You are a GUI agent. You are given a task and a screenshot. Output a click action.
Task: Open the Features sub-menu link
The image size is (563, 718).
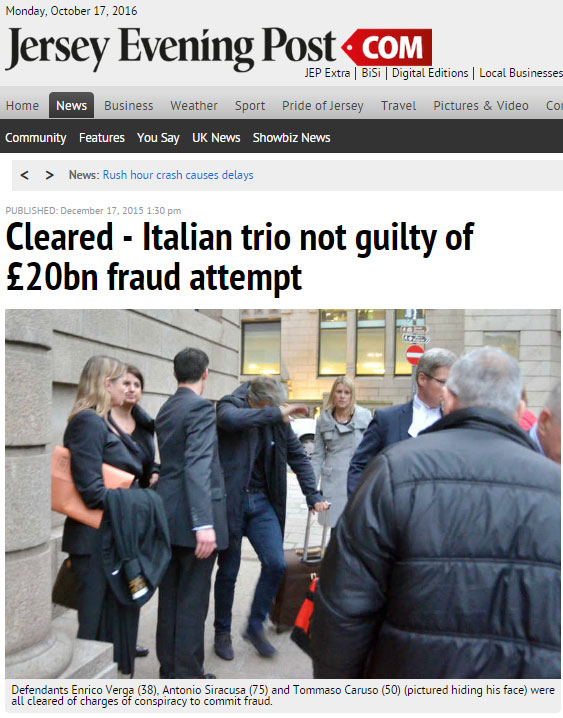tap(102, 137)
